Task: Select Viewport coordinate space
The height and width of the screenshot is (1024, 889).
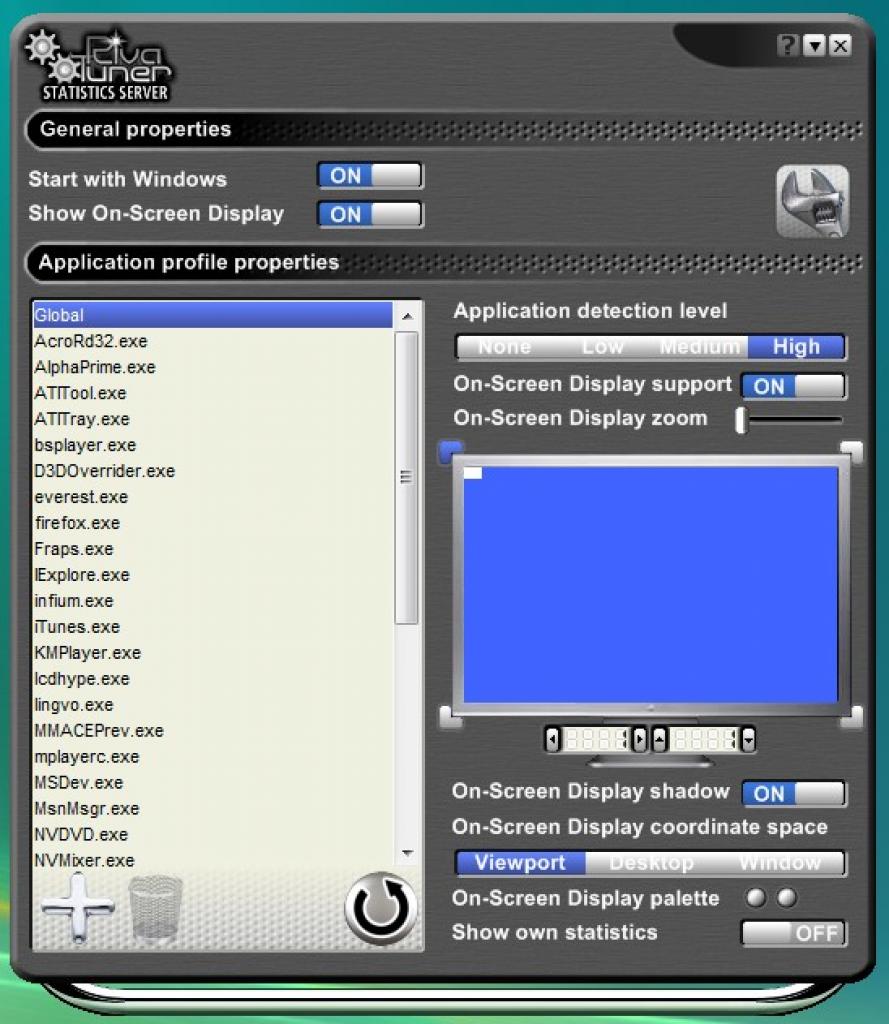Action: pos(520,863)
